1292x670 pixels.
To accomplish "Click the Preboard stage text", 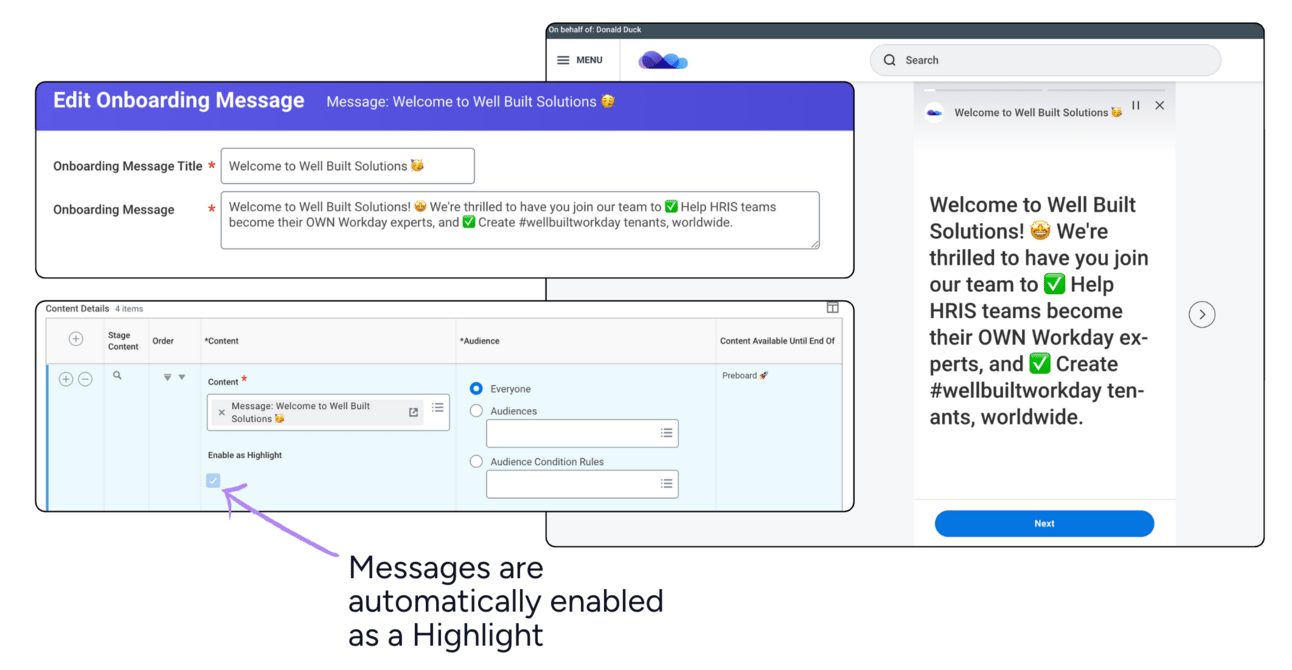I will click(x=745, y=376).
